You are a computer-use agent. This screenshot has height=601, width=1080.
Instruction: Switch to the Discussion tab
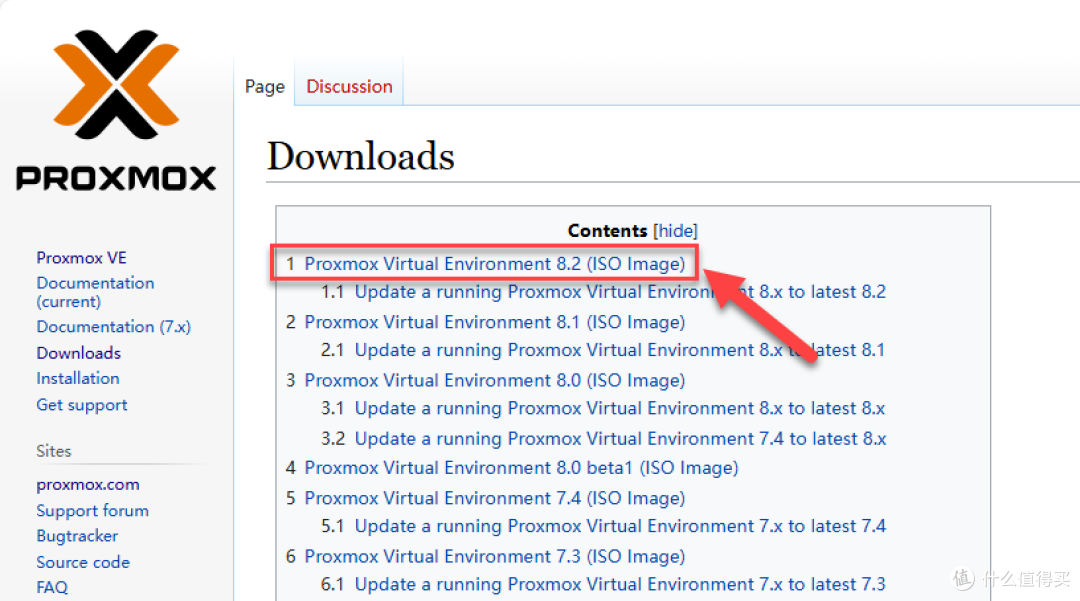coord(349,86)
